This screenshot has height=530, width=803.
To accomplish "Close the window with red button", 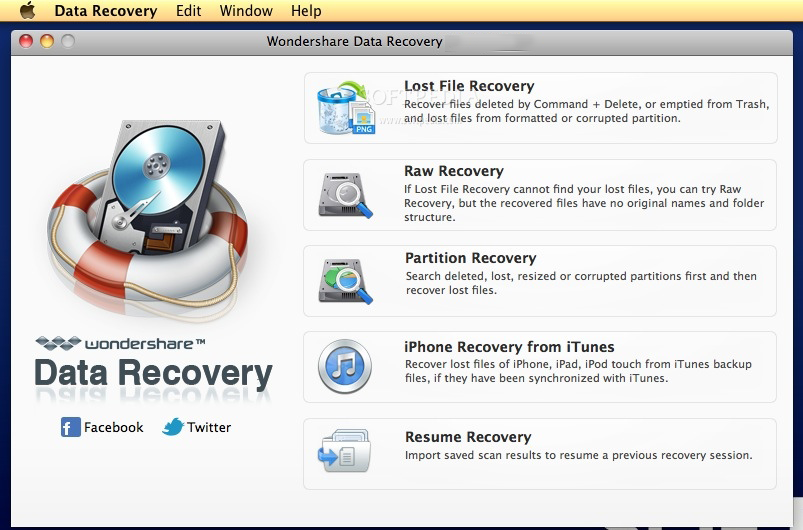I will [x=26, y=41].
